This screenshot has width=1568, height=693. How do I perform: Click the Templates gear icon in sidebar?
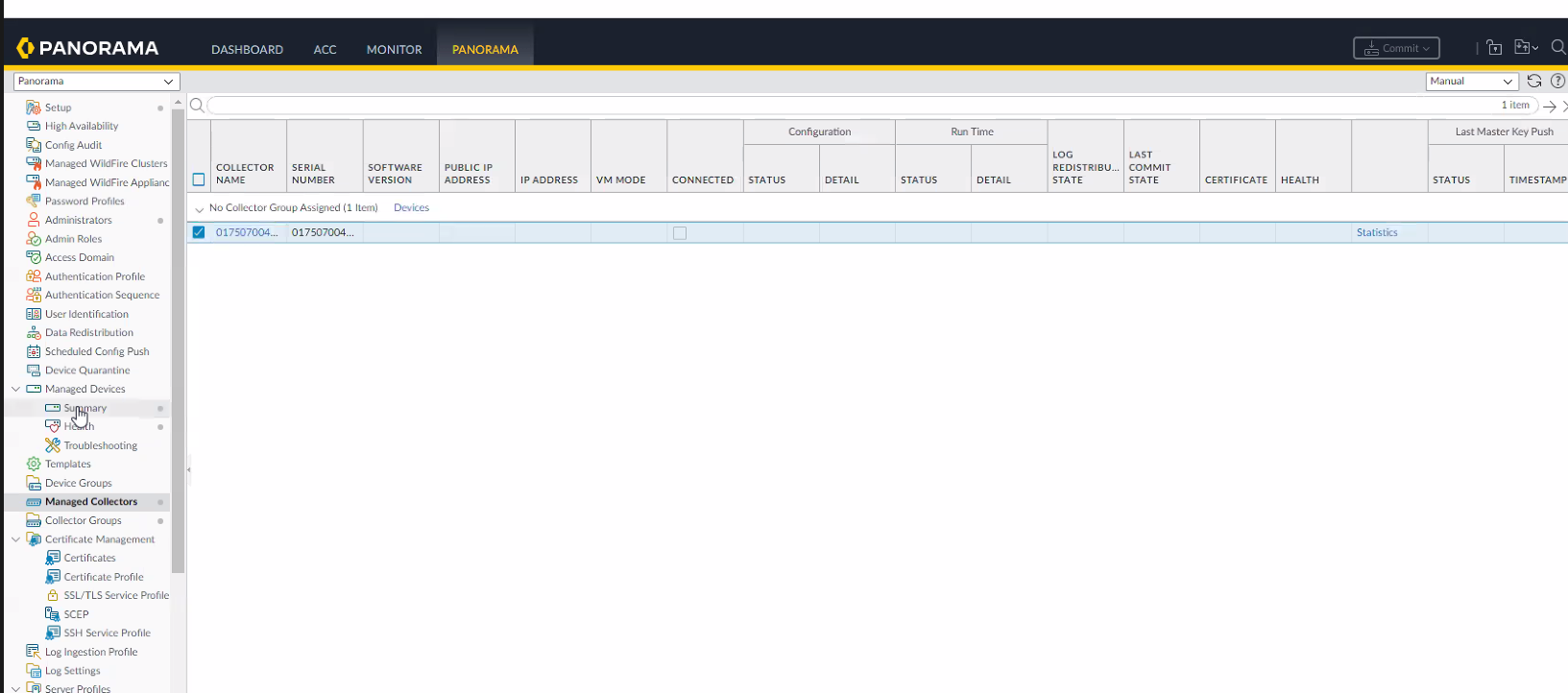[34, 464]
